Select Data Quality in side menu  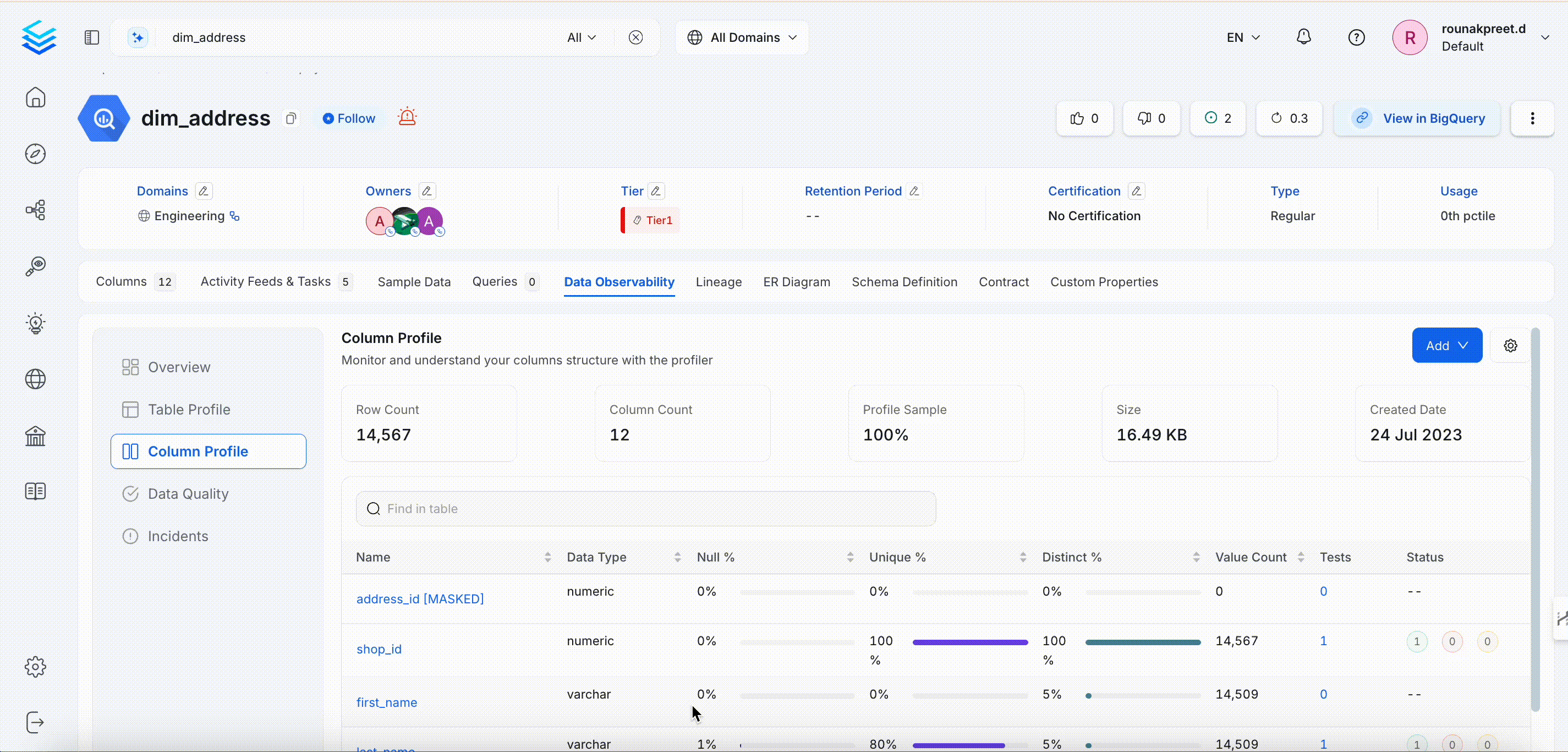click(x=188, y=493)
